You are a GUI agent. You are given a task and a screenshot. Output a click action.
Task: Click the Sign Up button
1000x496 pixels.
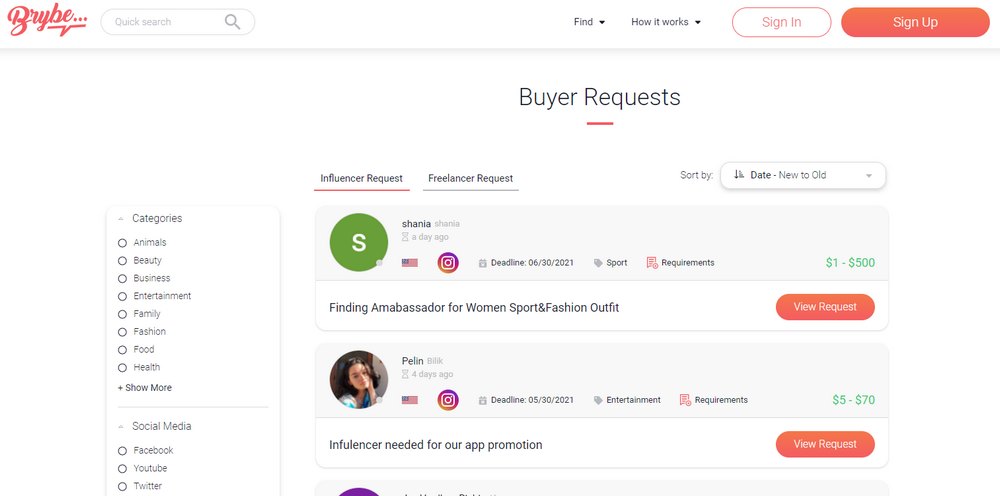click(915, 22)
